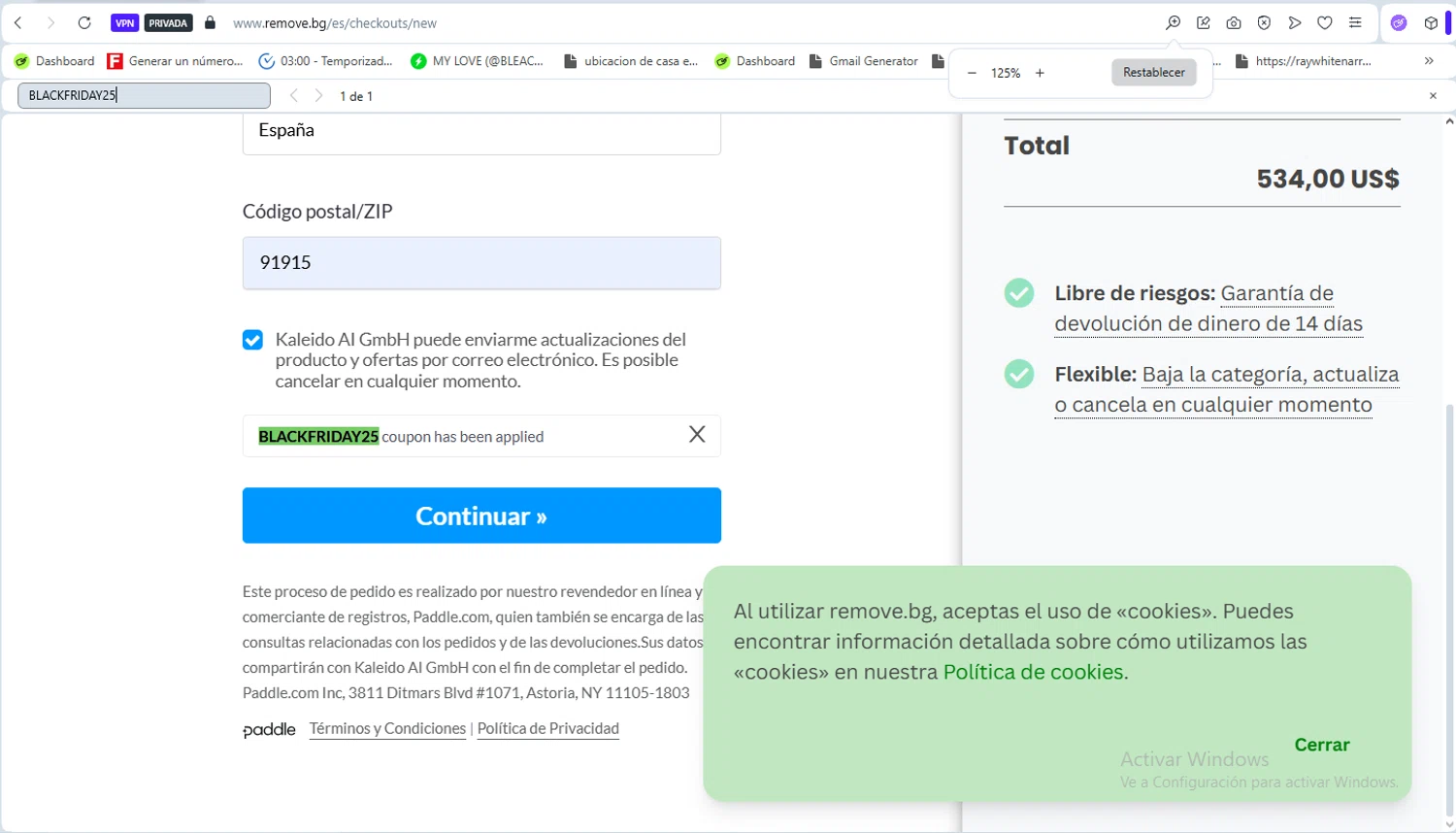Click the España country field
Image resolution: width=1456 pixels, height=833 pixels.
pos(481,132)
